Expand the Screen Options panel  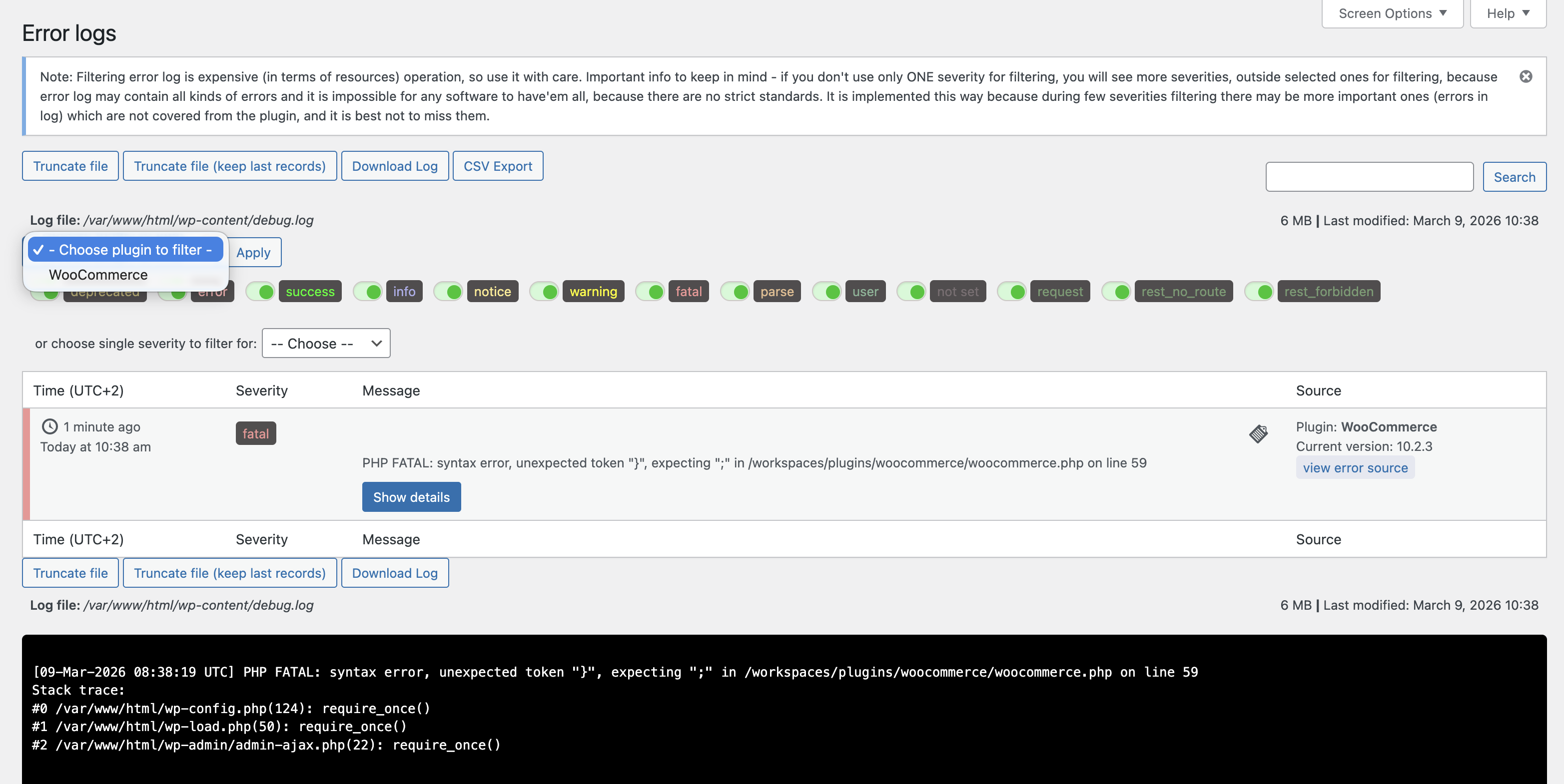(1392, 13)
